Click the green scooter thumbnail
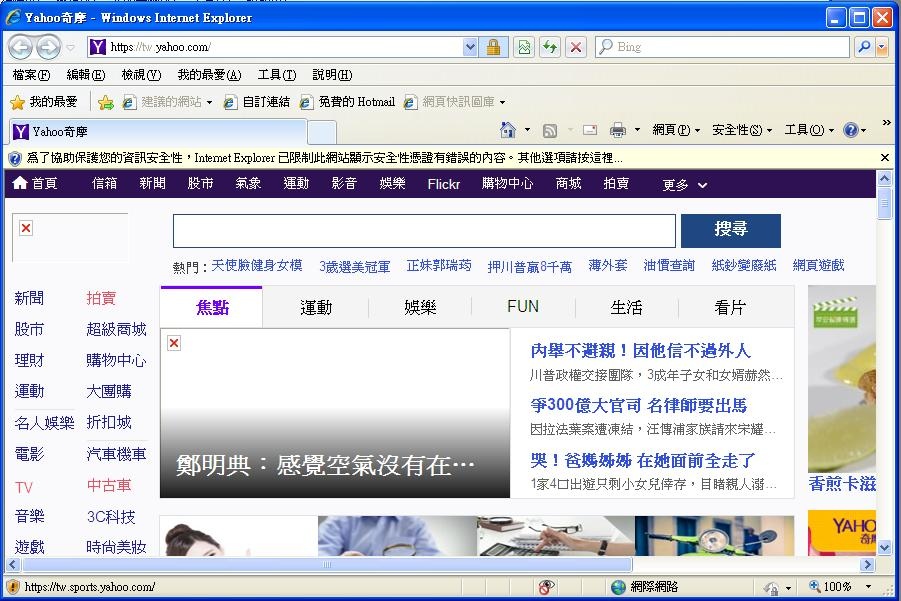The height and width of the screenshot is (601, 901). pos(714,535)
